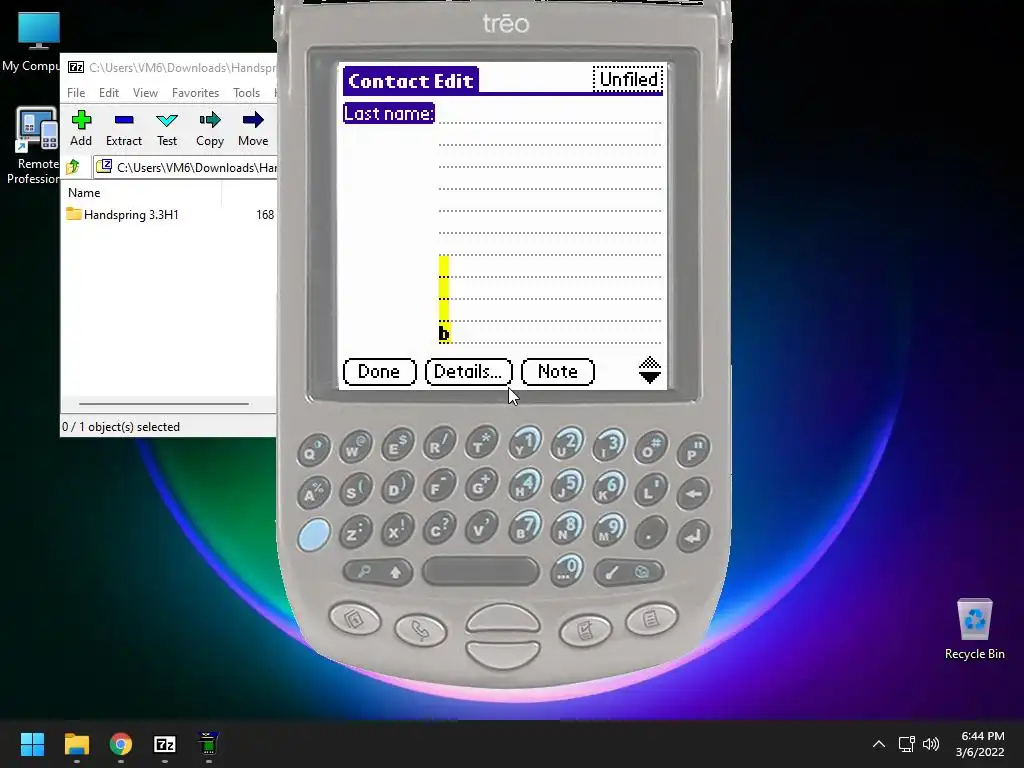Tap the T key on Treo keyboard
The image size is (1024, 768).
tap(481, 442)
